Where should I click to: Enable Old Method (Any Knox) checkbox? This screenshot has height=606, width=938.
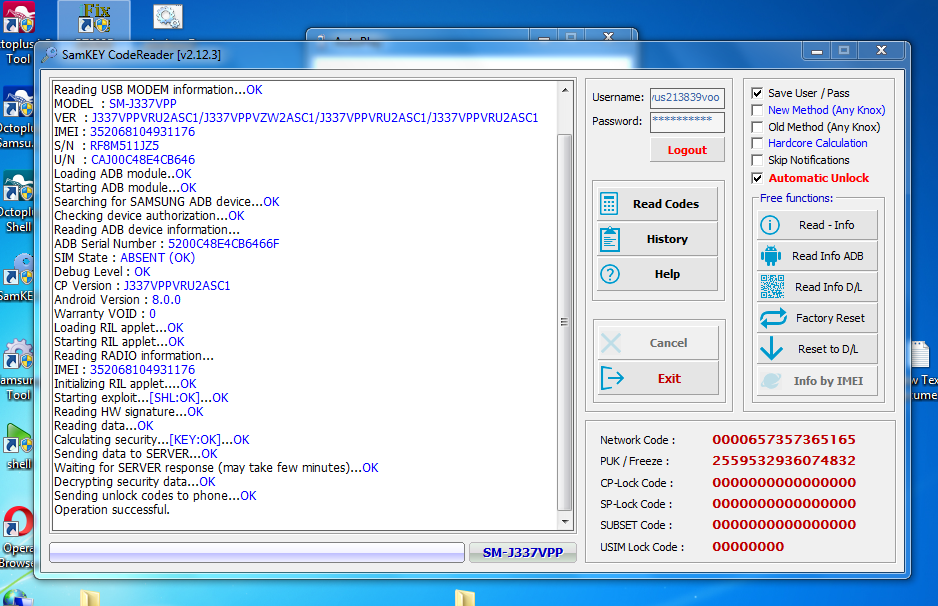(757, 127)
